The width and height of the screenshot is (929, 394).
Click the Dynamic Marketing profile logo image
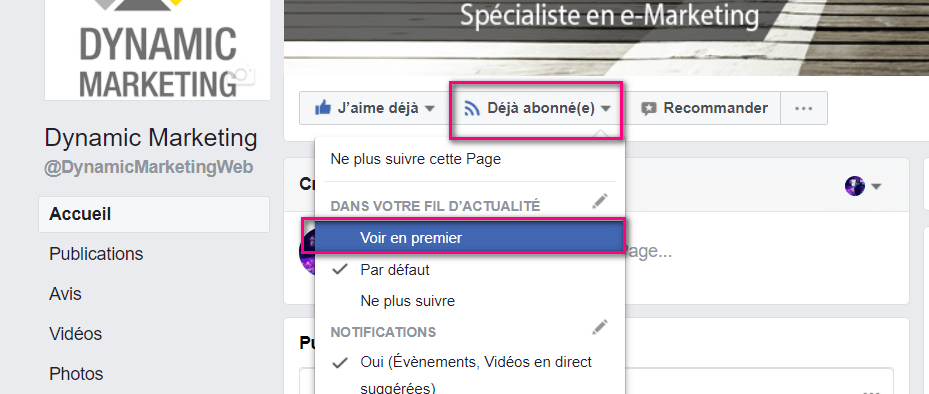(x=158, y=50)
